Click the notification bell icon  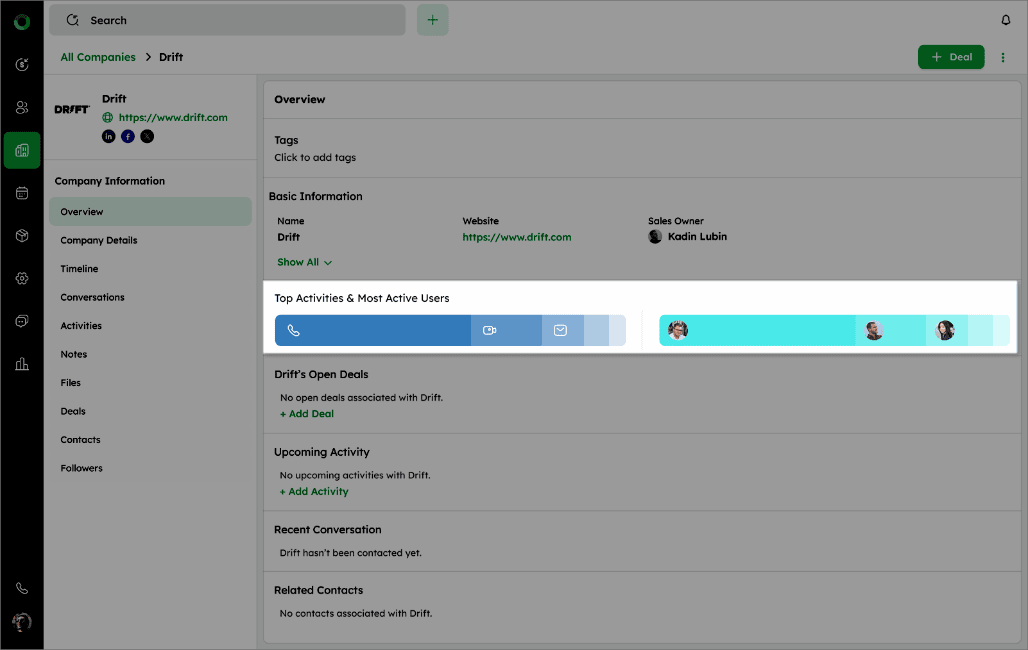pos(1006,20)
